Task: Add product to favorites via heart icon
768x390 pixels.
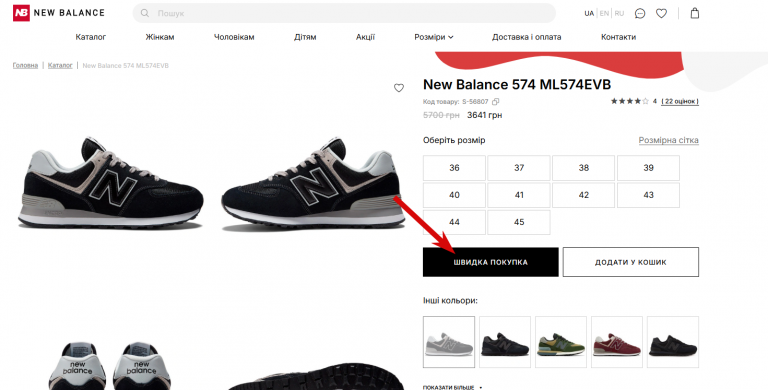Action: click(399, 88)
